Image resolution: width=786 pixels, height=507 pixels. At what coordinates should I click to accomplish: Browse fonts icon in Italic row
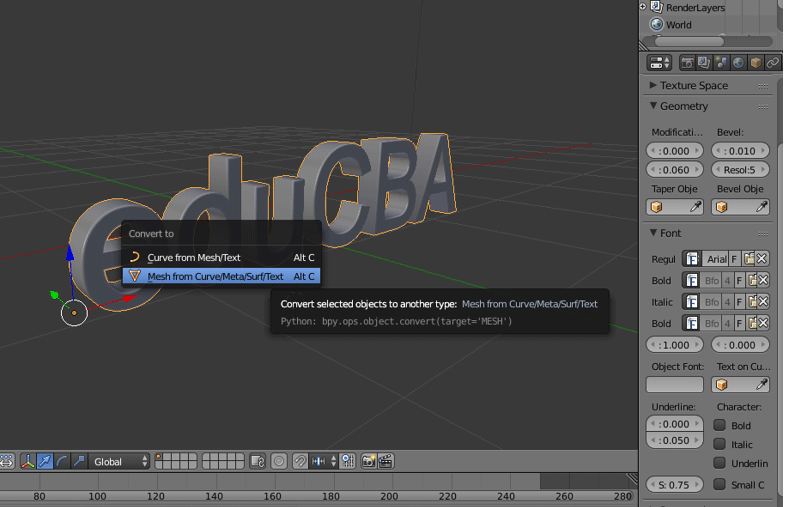[692, 302]
